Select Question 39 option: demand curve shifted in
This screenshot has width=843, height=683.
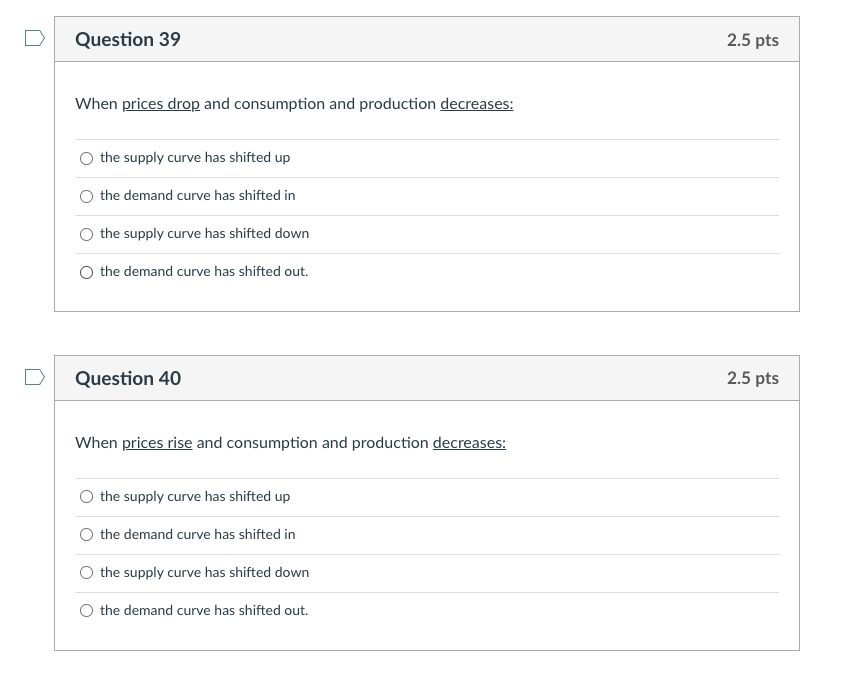pyautogui.click(x=86, y=196)
